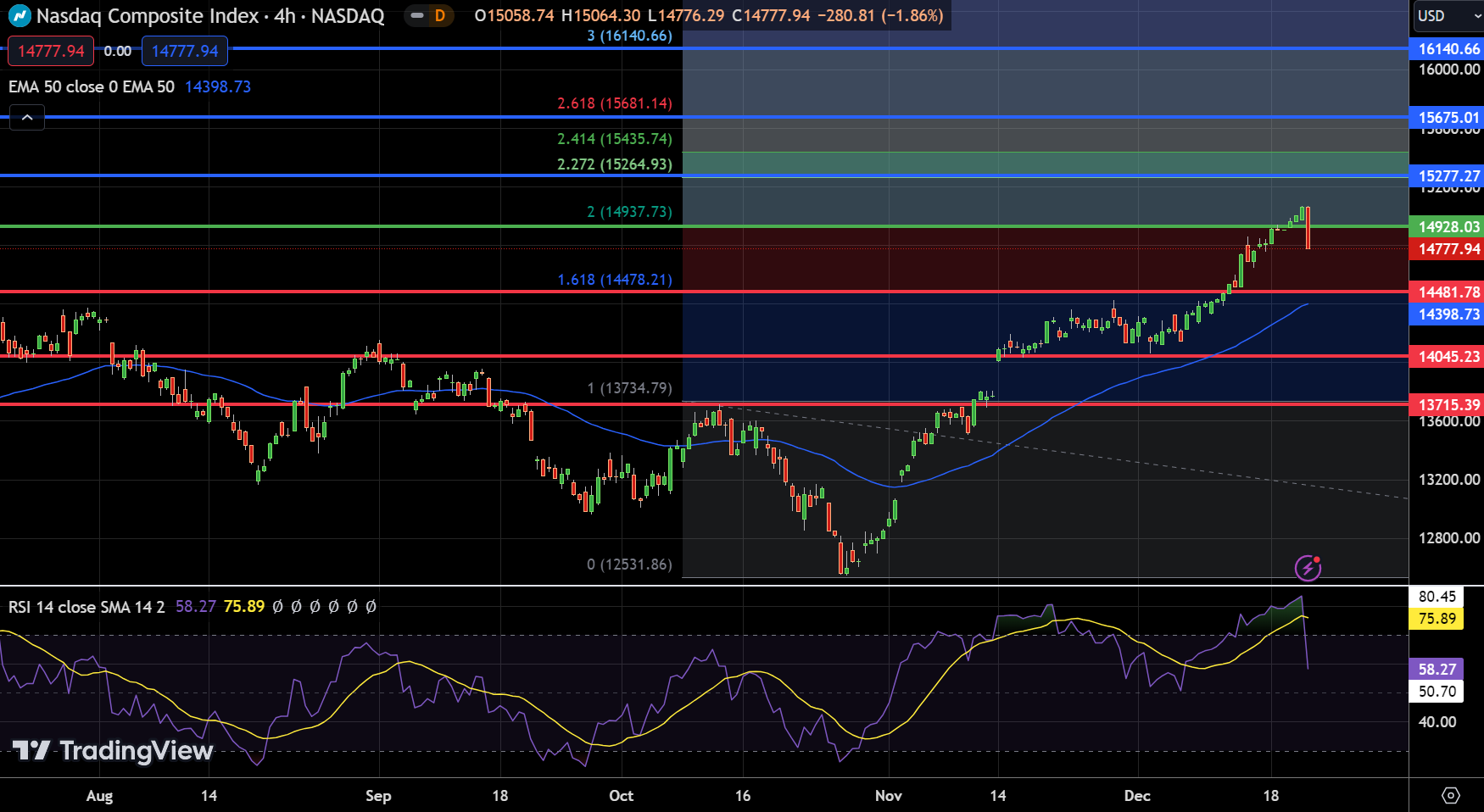Click the Oct label on time axis

click(x=622, y=796)
